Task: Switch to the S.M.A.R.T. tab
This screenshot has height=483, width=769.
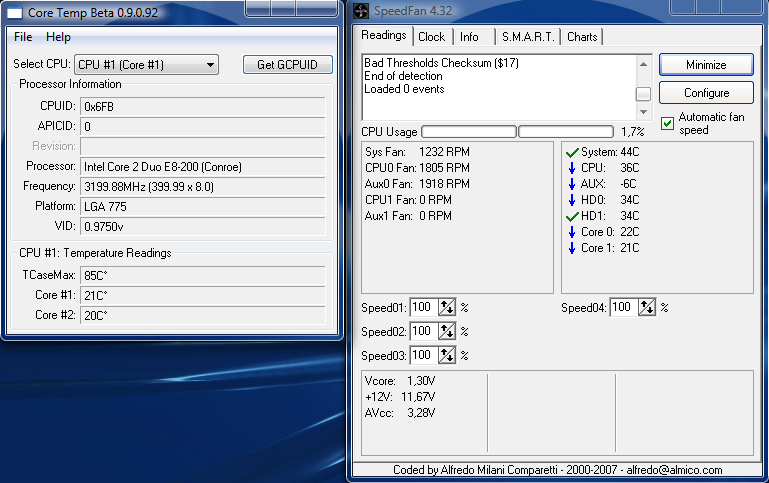Action: (528, 37)
